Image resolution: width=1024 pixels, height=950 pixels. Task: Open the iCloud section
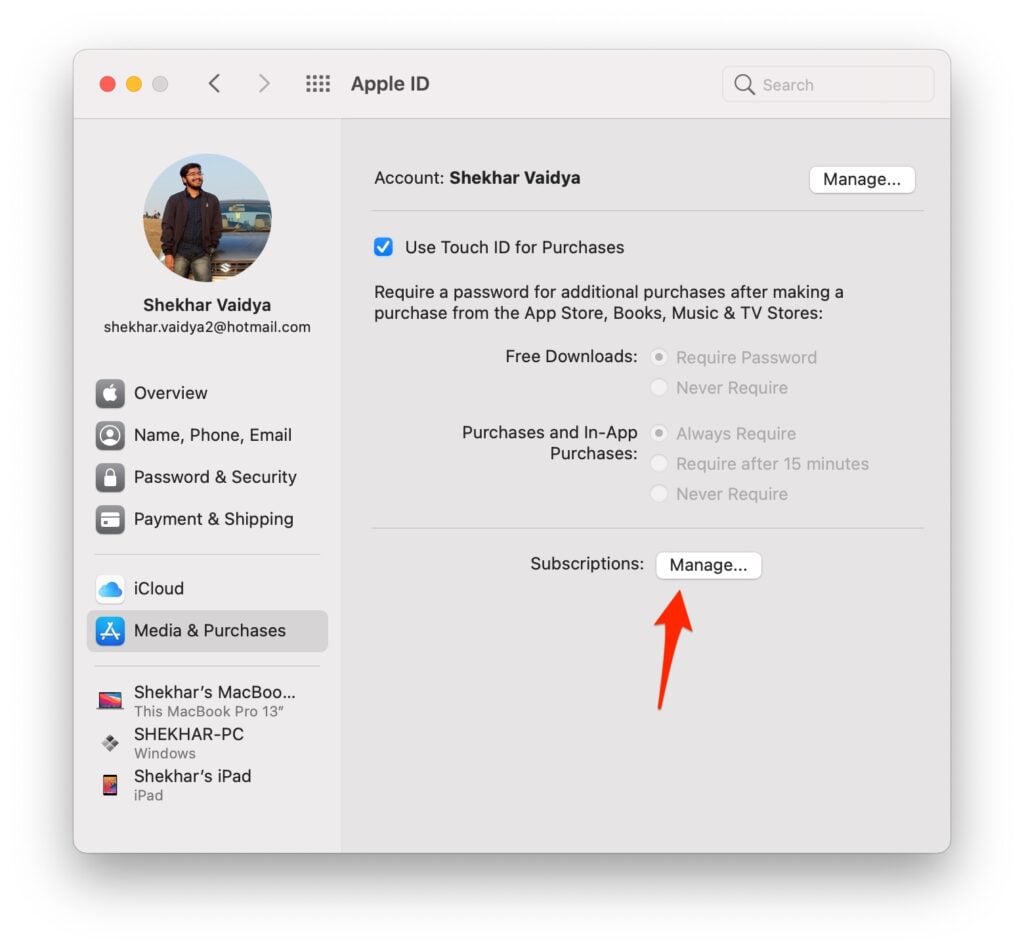pyautogui.click(x=207, y=589)
